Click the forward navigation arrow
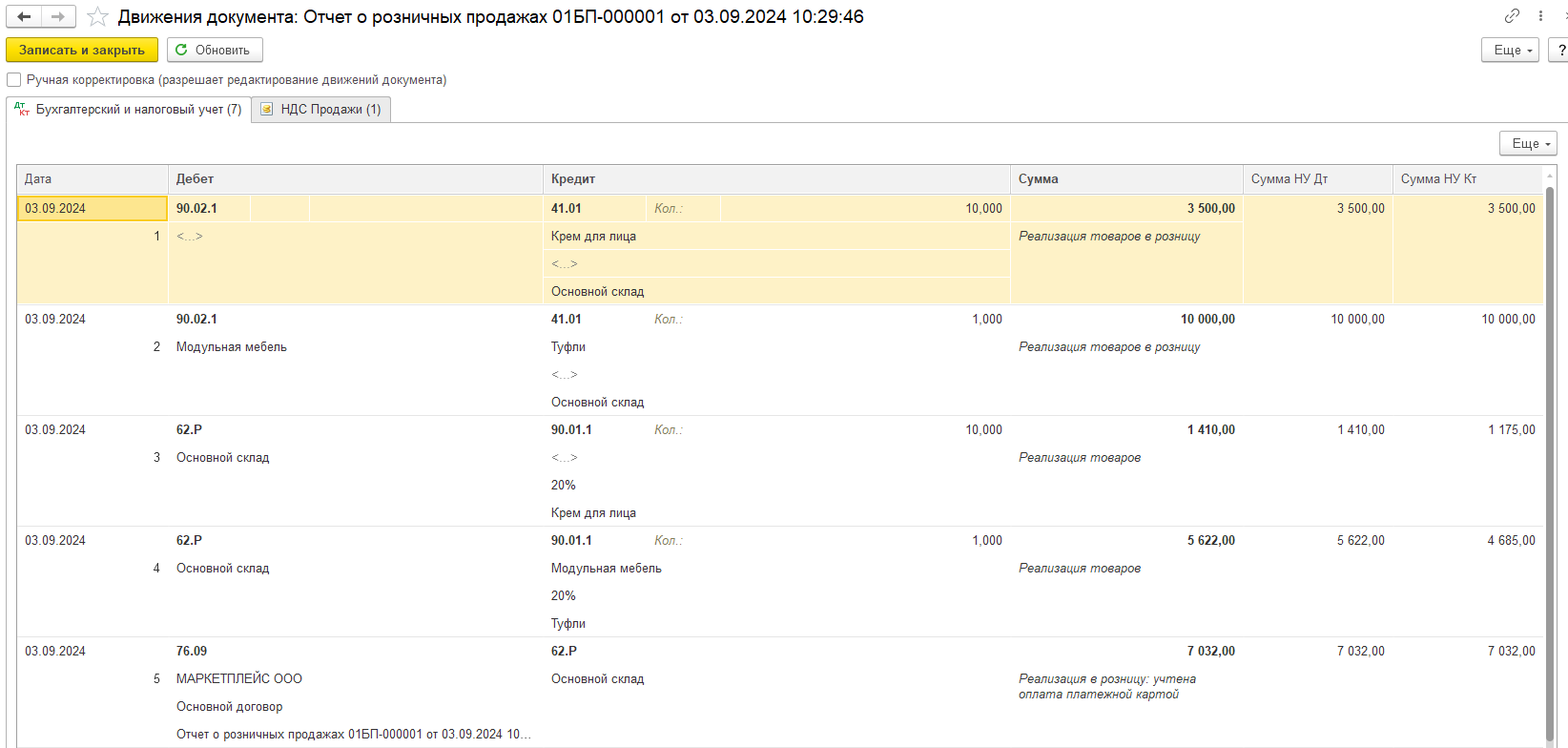Viewport: 1568px width, 748px height. (58, 17)
